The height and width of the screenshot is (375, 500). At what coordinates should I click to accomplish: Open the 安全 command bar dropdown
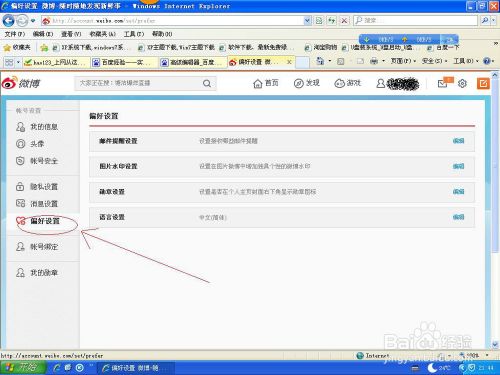coord(434,61)
